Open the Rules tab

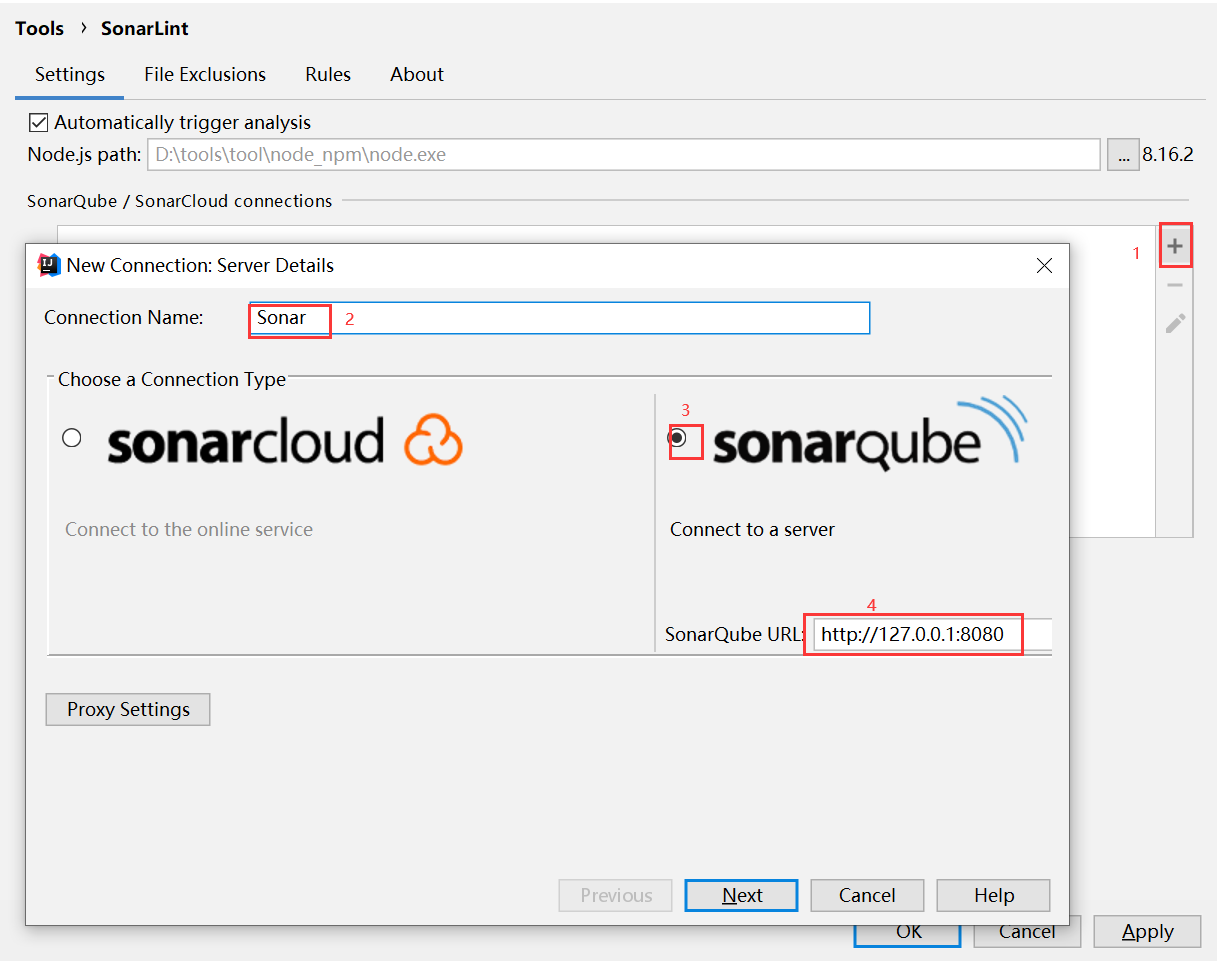click(x=328, y=75)
